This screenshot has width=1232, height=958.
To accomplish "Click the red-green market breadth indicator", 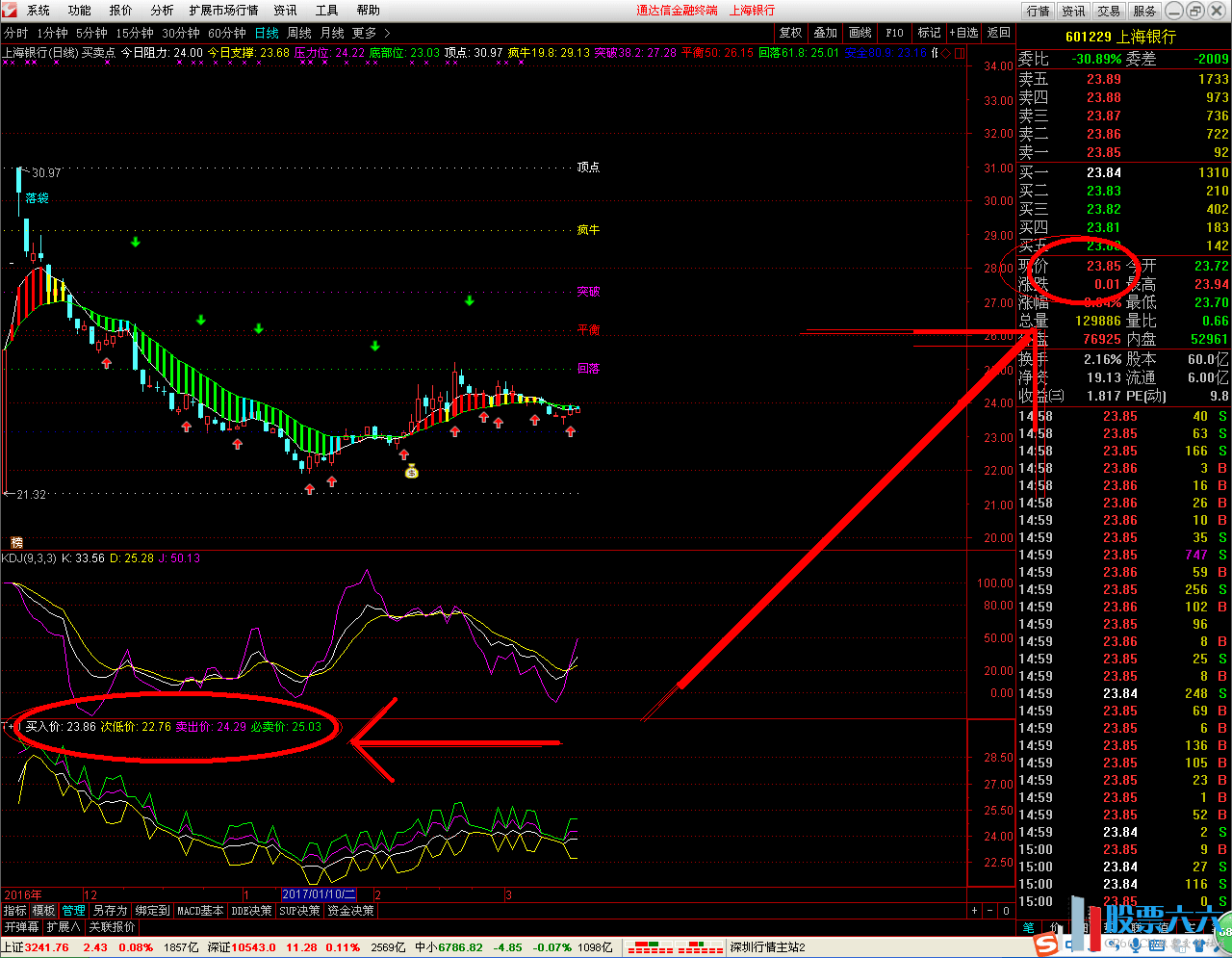I will tap(674, 947).
